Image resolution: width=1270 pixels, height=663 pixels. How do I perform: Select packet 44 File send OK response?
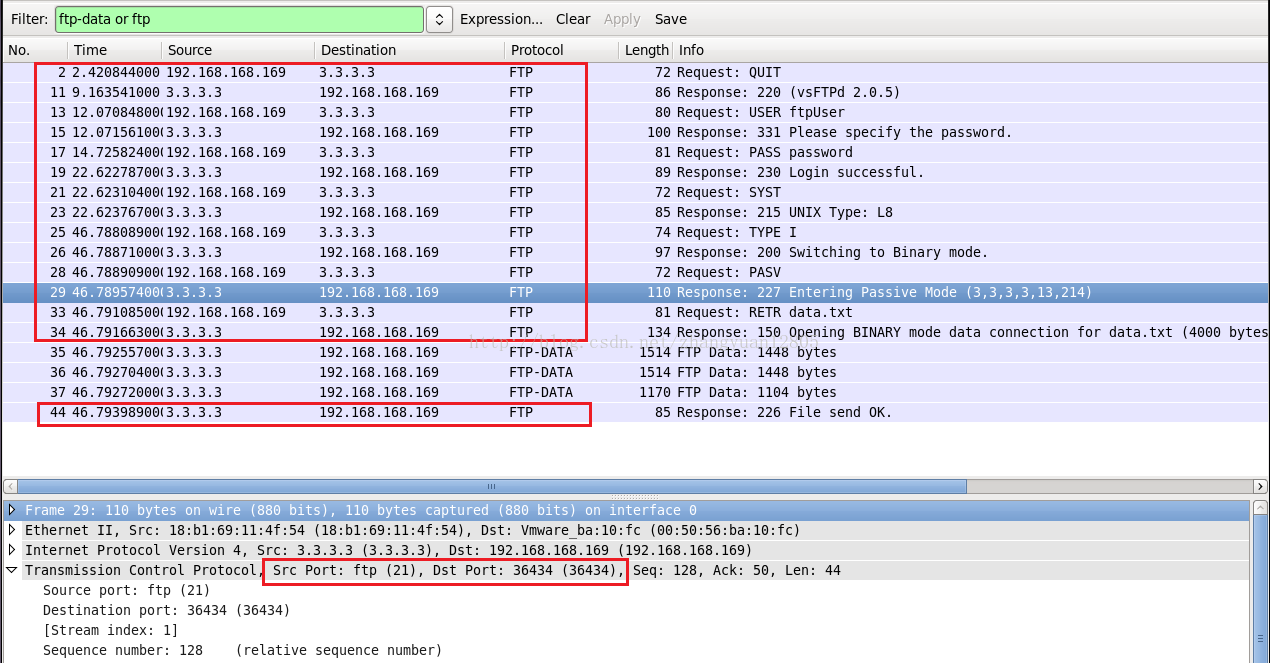(635, 412)
